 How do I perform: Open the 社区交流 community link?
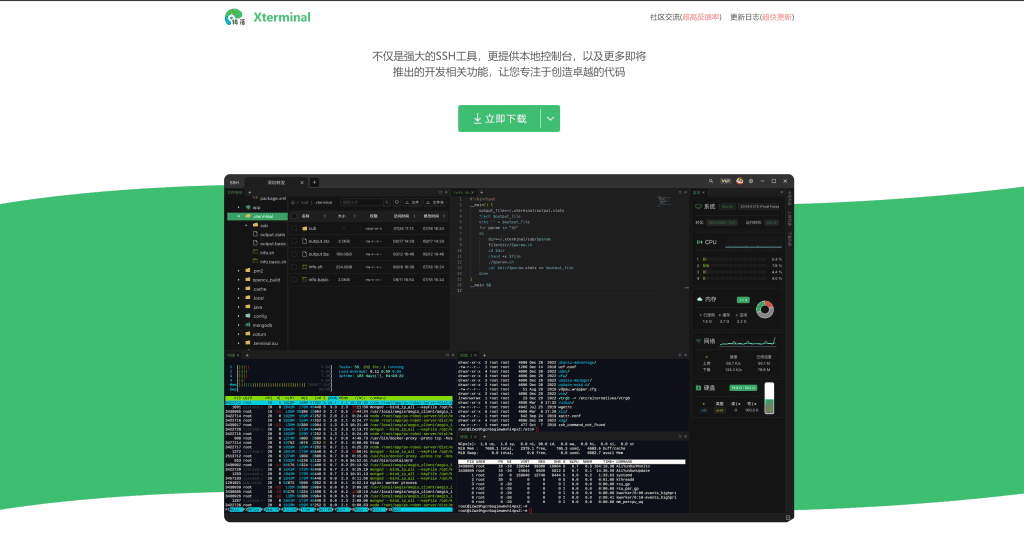click(685, 17)
